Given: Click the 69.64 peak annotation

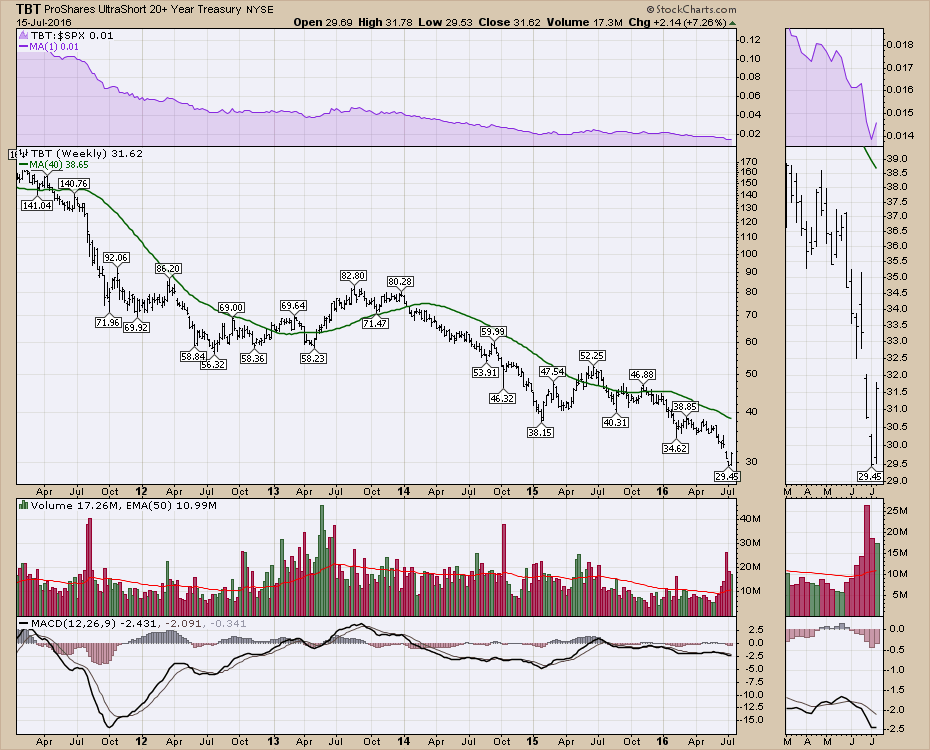Looking at the screenshot, I should point(294,305).
